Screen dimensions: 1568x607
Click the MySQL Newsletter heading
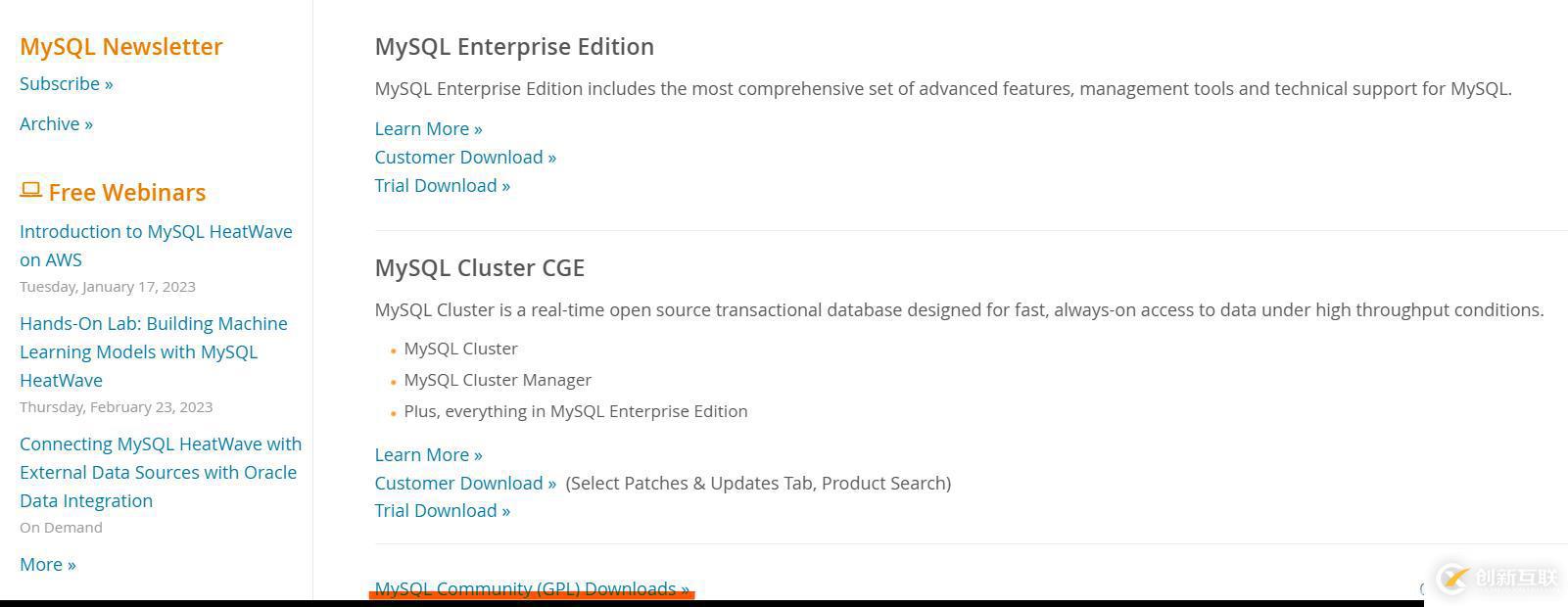pos(121,47)
